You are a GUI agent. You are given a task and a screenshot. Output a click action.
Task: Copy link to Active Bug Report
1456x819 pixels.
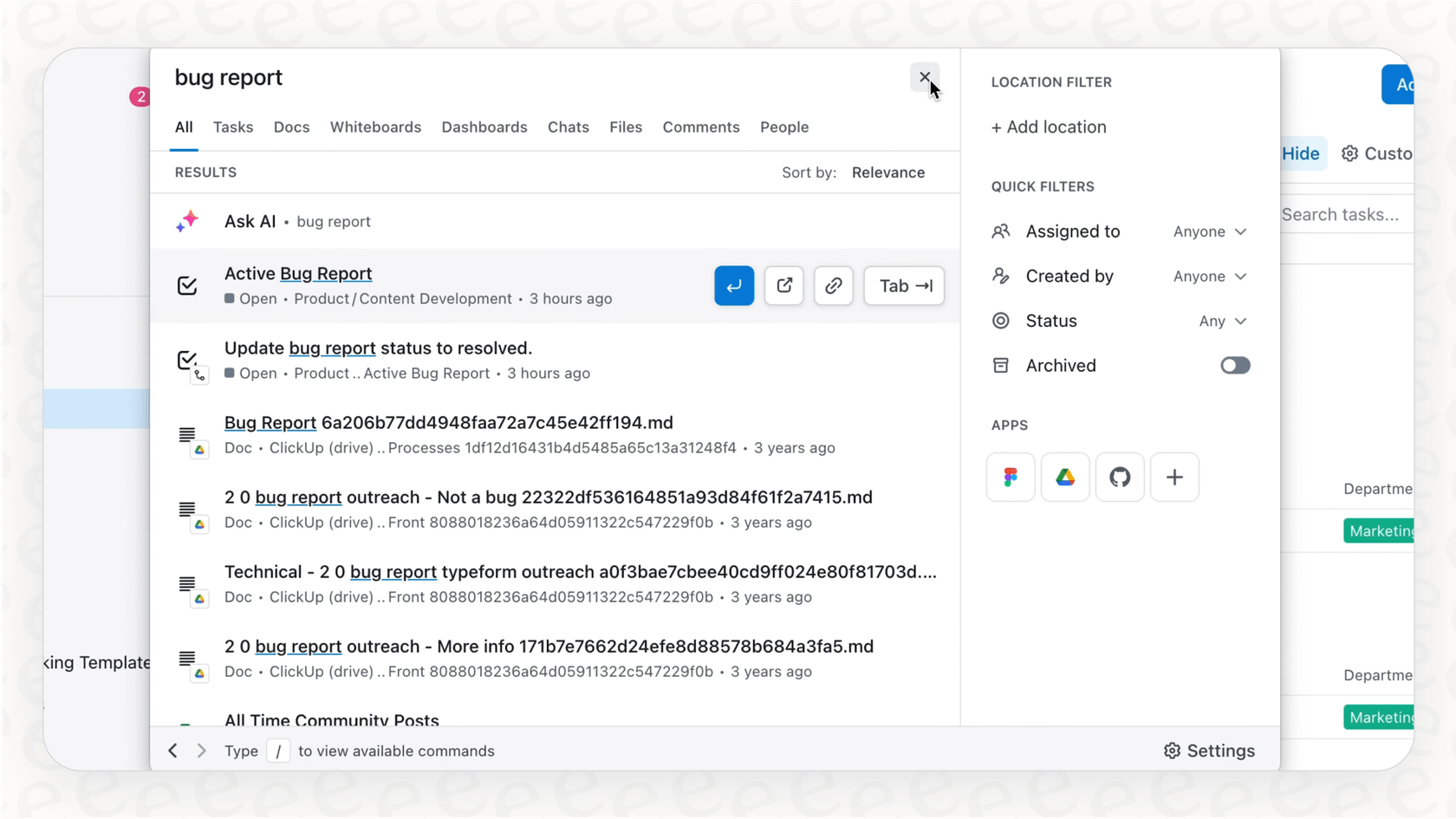point(833,286)
